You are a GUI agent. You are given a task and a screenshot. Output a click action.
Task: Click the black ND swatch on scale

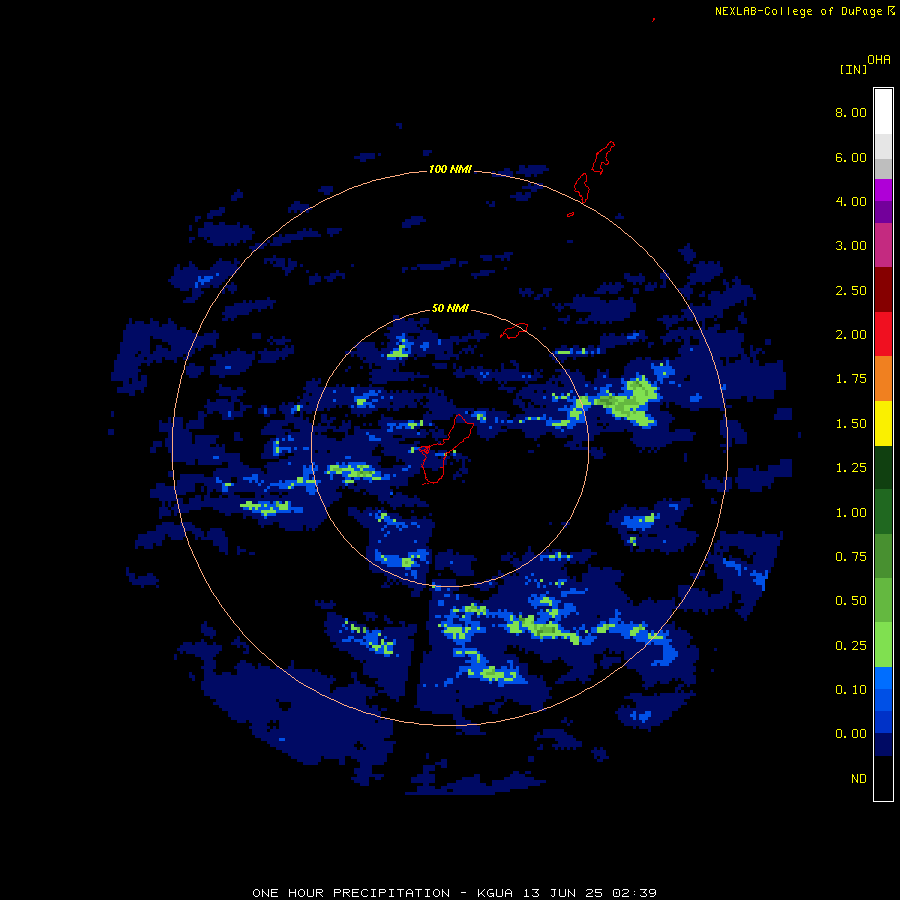coord(883,778)
